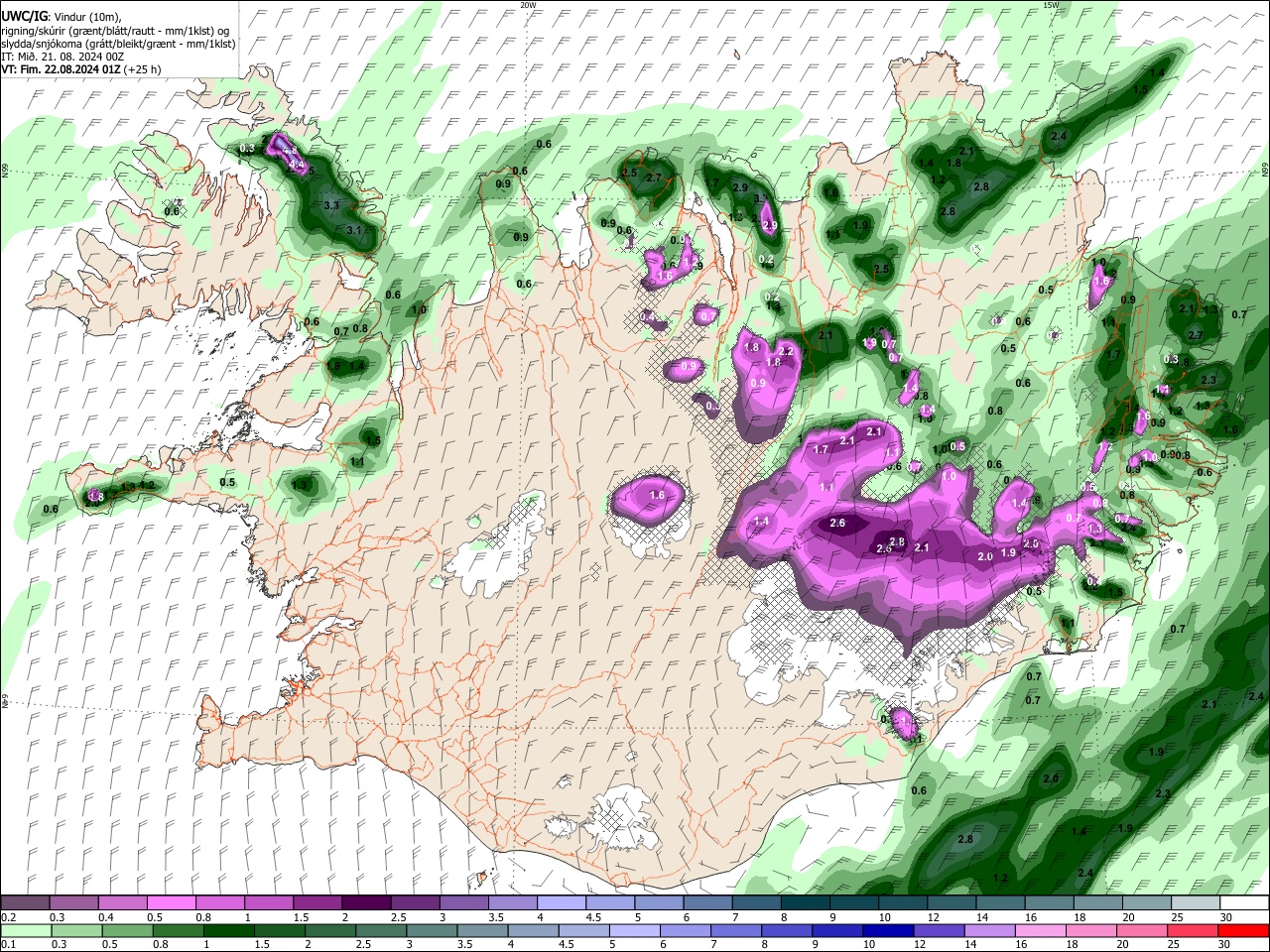This screenshot has width=1270, height=952.
Task: Click the '20W' longitude label
Action: pos(528,5)
